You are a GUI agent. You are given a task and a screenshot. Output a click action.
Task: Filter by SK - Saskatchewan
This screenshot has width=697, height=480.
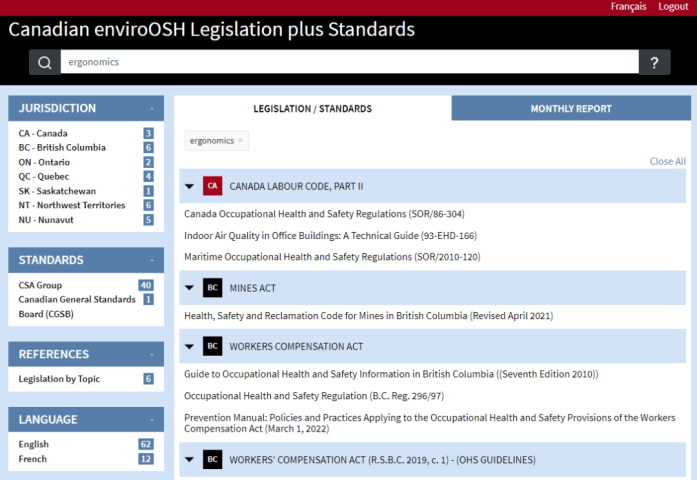(x=57, y=191)
